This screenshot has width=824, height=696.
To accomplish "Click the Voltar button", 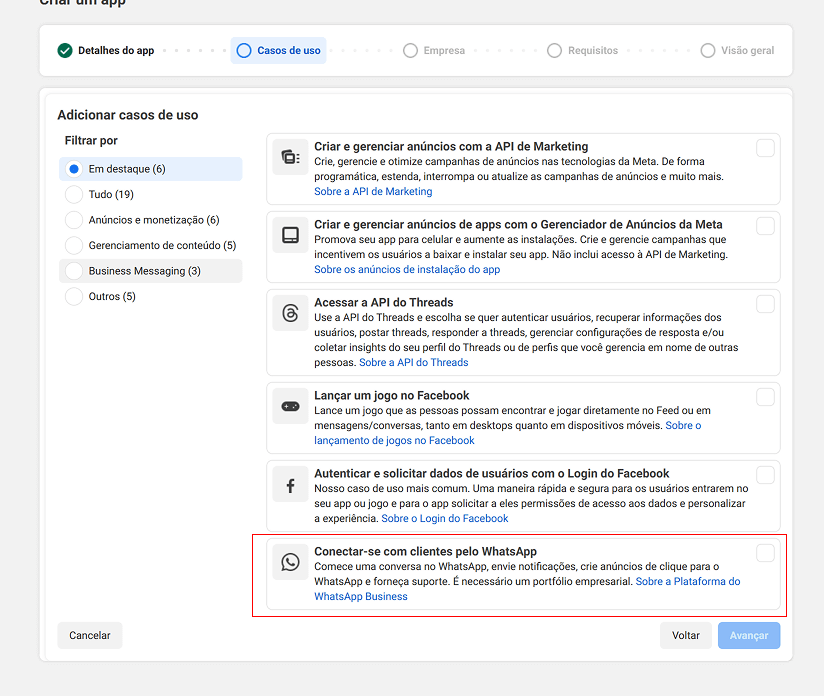I will coord(685,635).
